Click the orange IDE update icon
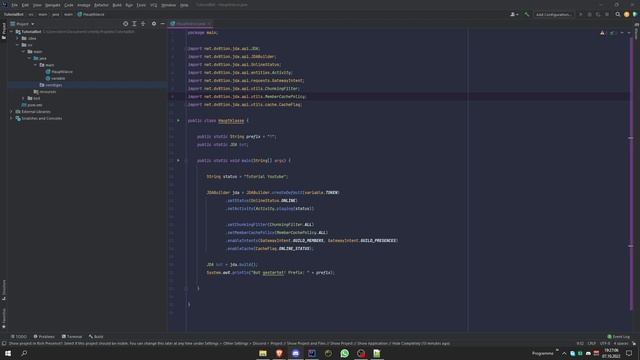The width and height of the screenshot is (640, 360). tap(627, 14)
